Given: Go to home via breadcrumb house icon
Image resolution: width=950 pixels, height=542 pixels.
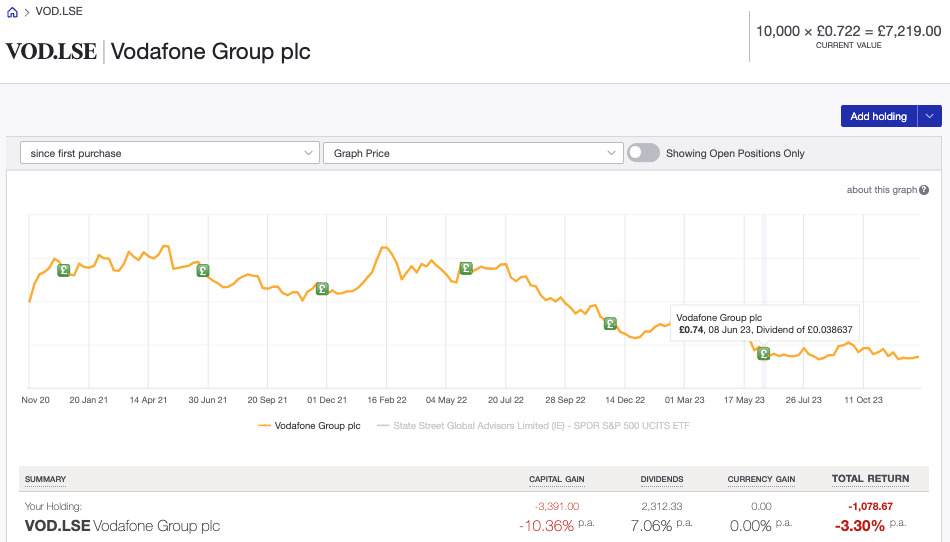Looking at the screenshot, I should coord(12,12).
